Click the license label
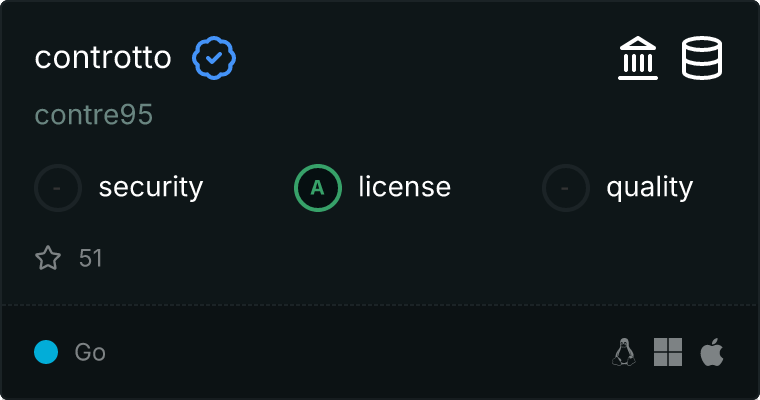The width and height of the screenshot is (760, 400). (x=404, y=187)
